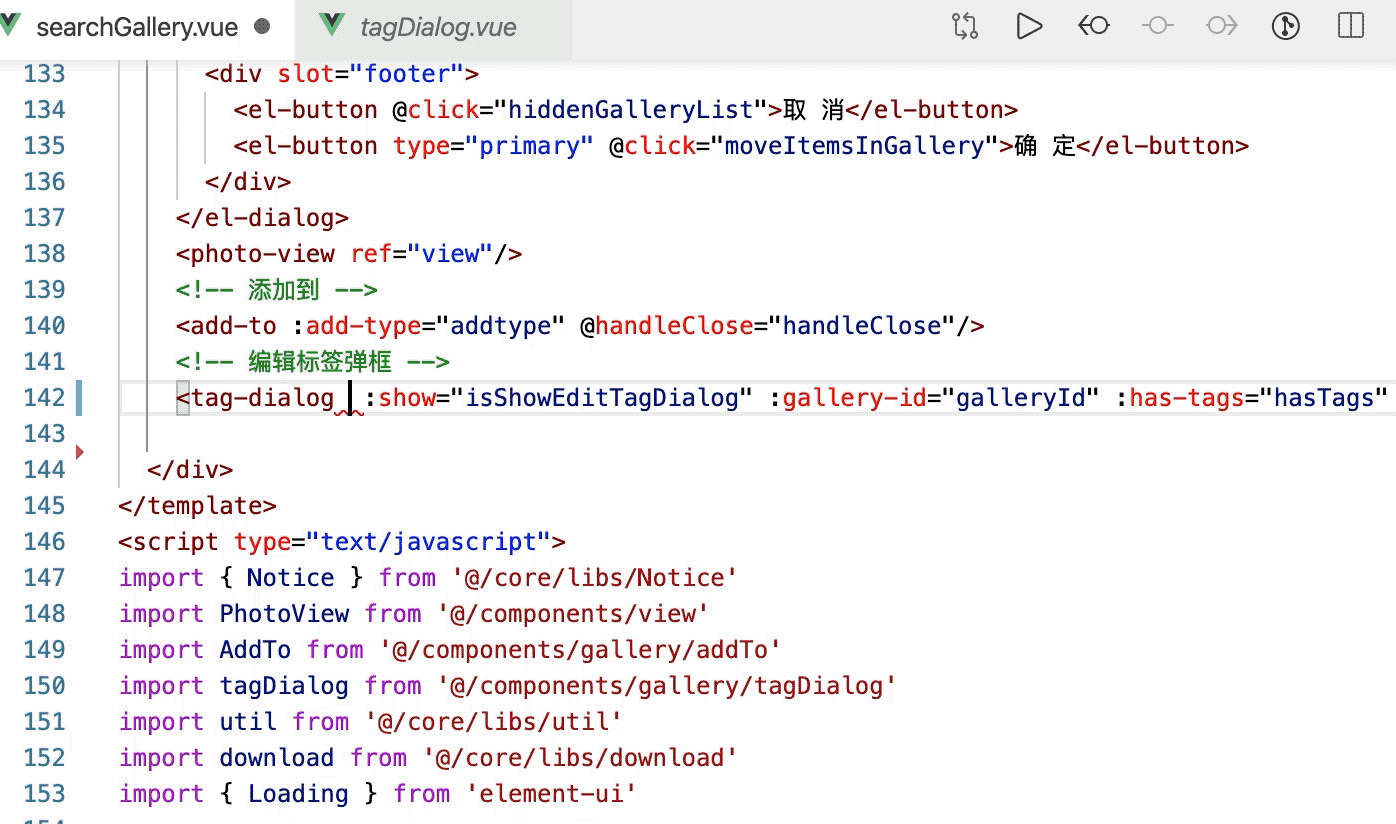Screen dimensions: 1396x824
Task: Click the 确 定 button label text
Action: pos(1045,145)
